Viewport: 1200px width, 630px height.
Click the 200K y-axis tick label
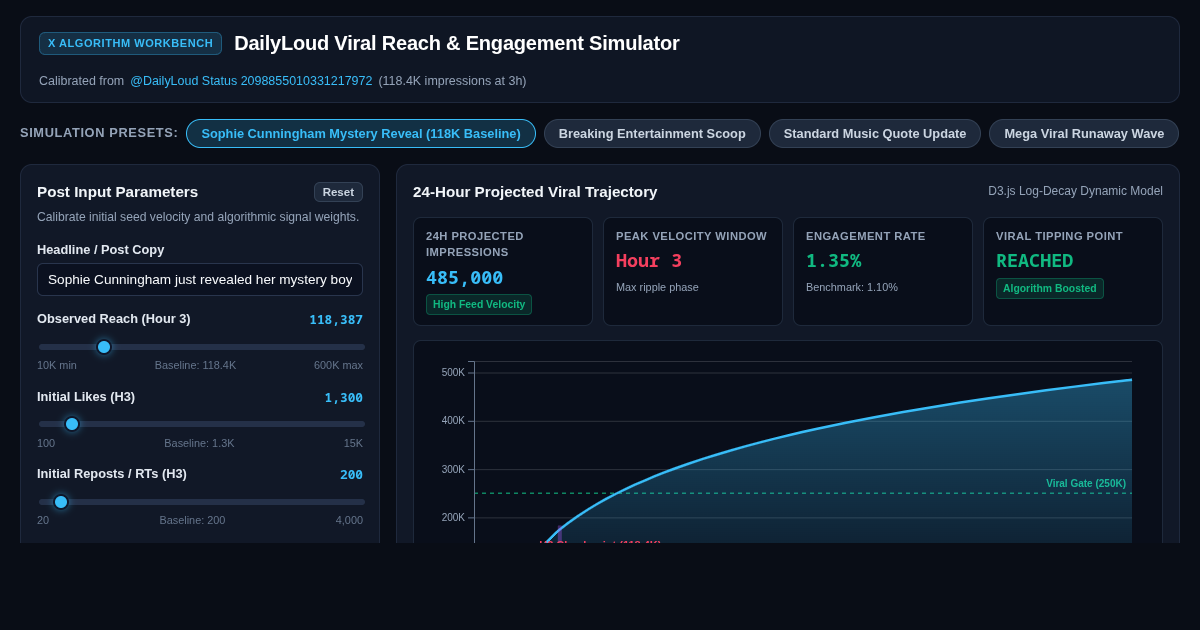(453, 517)
